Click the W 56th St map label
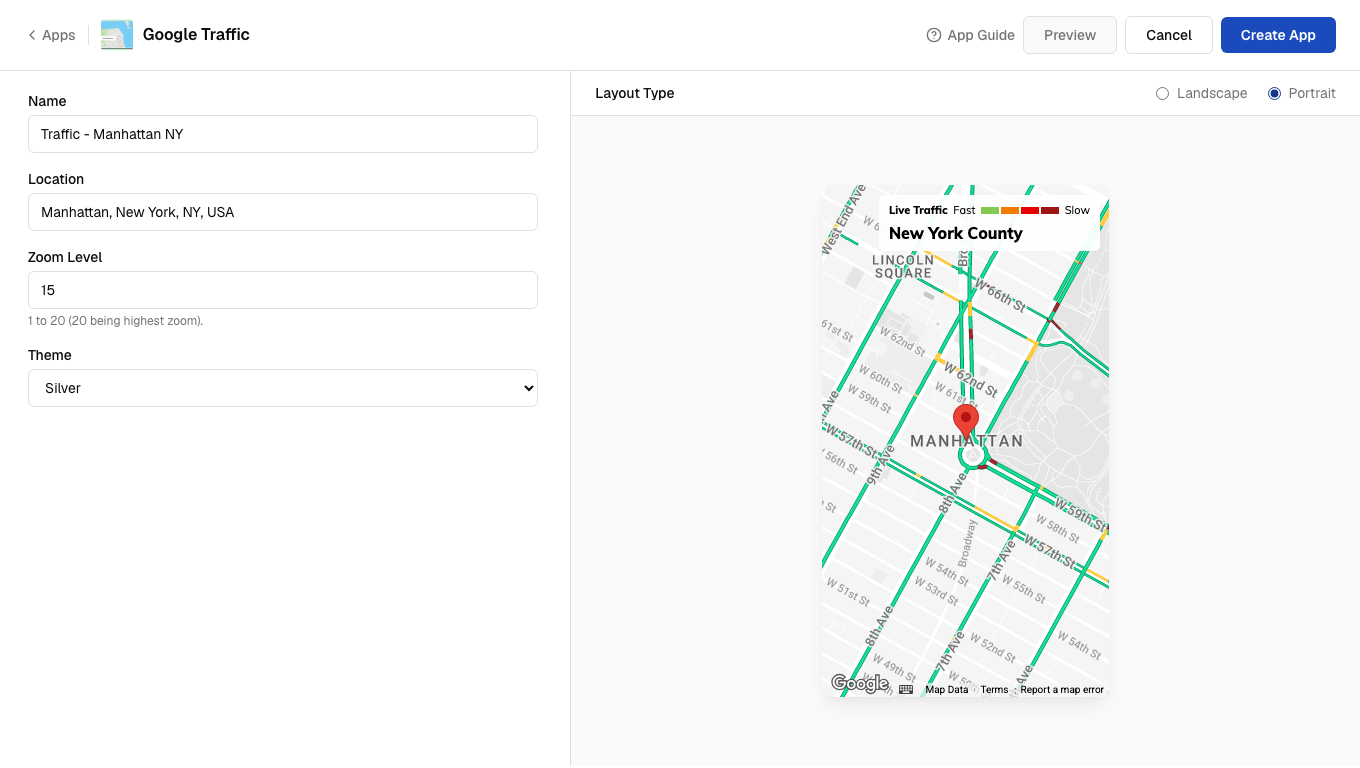The image size is (1360, 768). (840, 459)
